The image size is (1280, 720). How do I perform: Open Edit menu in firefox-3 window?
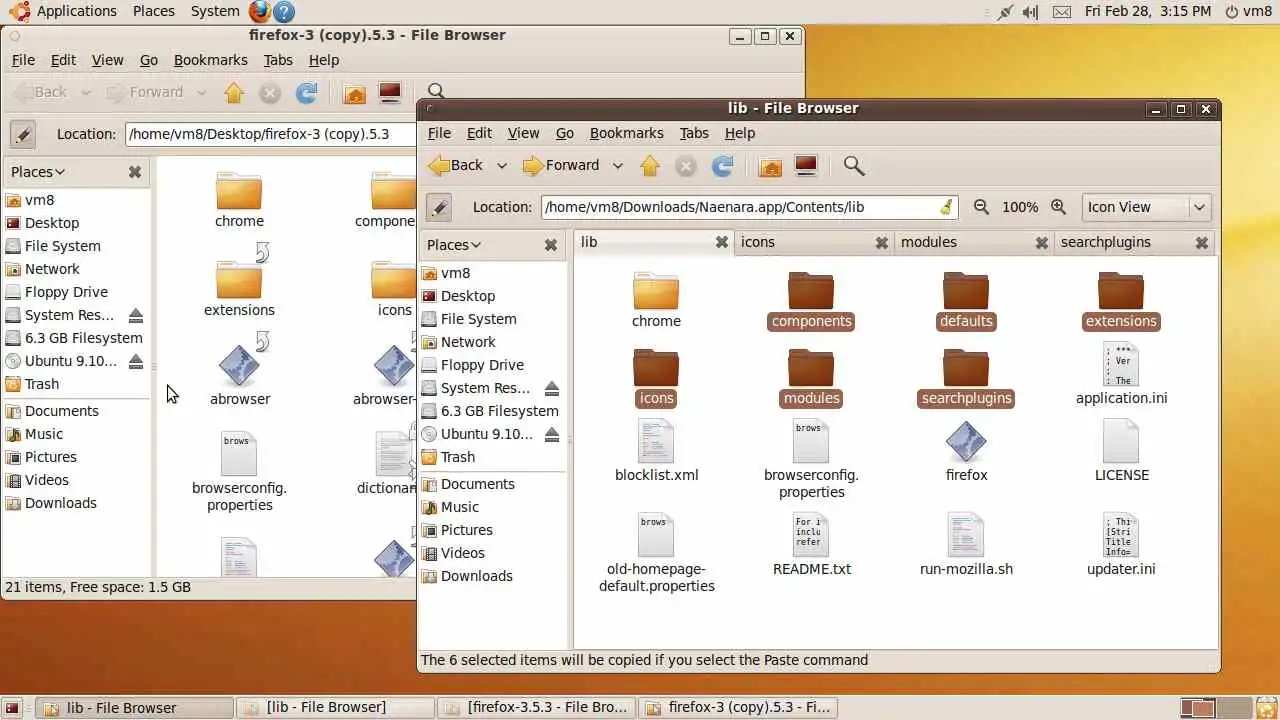[63, 60]
